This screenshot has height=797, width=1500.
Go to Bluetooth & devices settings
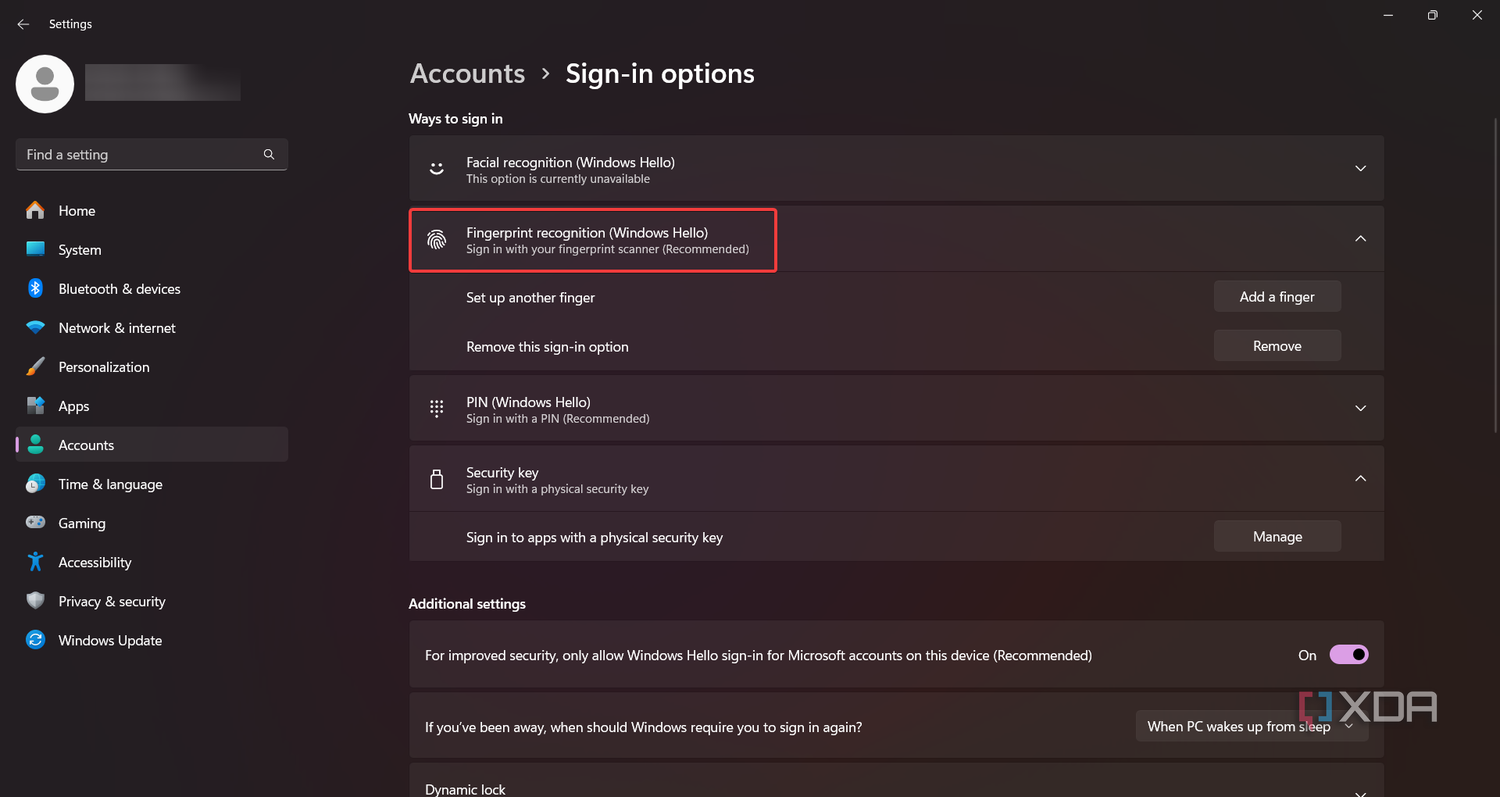pyautogui.click(x=119, y=289)
